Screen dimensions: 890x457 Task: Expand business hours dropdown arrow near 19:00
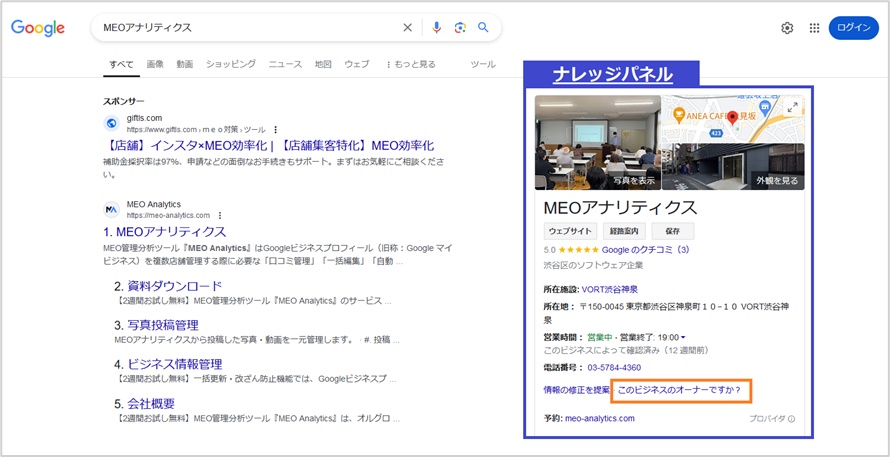683,337
